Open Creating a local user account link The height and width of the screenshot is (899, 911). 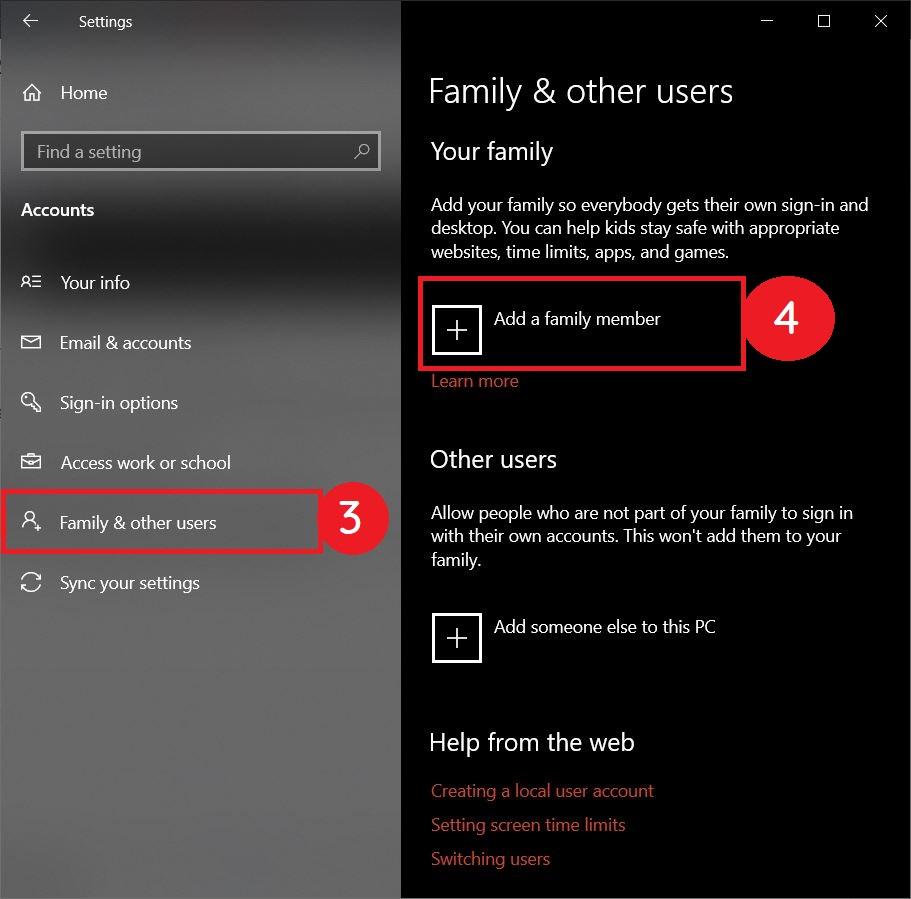point(542,791)
